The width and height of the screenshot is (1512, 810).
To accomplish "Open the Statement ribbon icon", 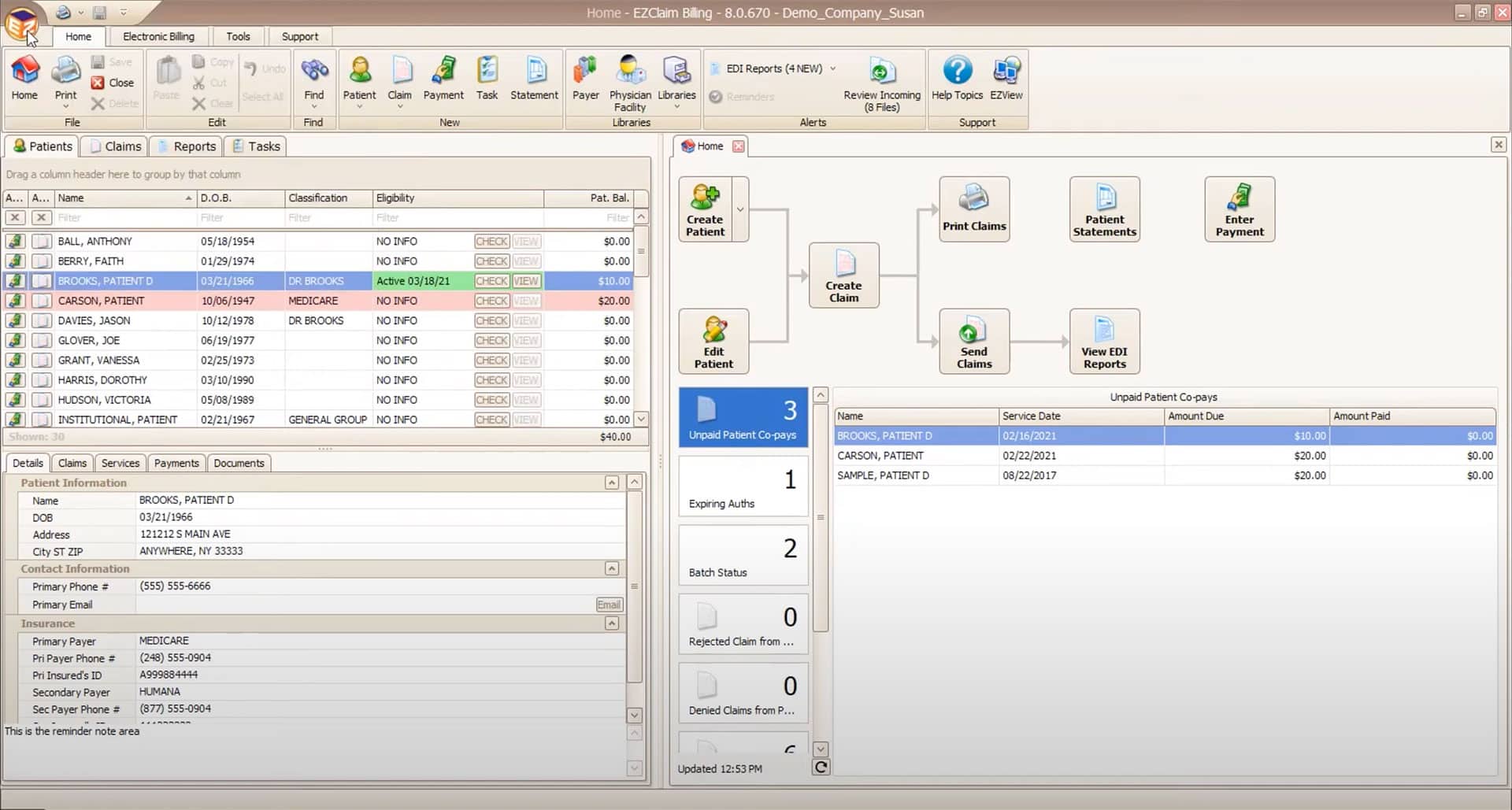I will coord(534,78).
